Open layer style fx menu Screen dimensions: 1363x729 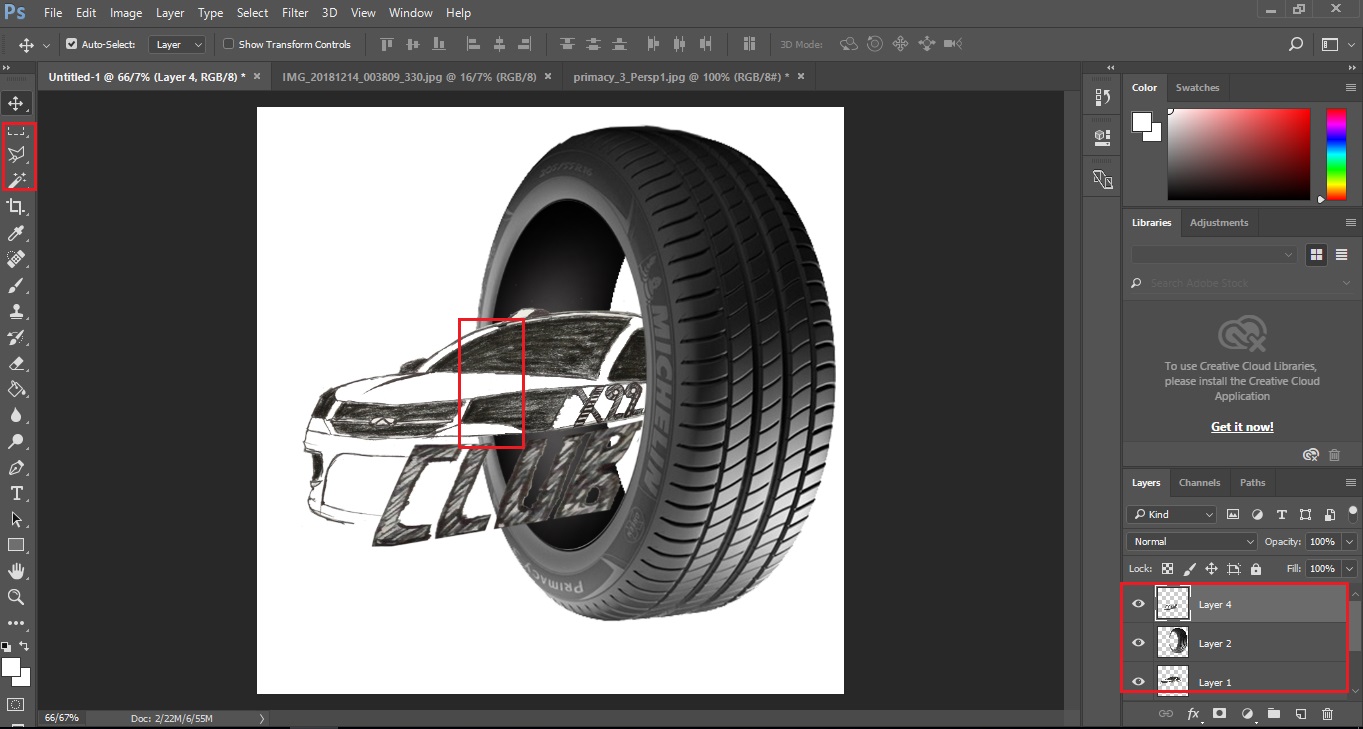(1192, 714)
